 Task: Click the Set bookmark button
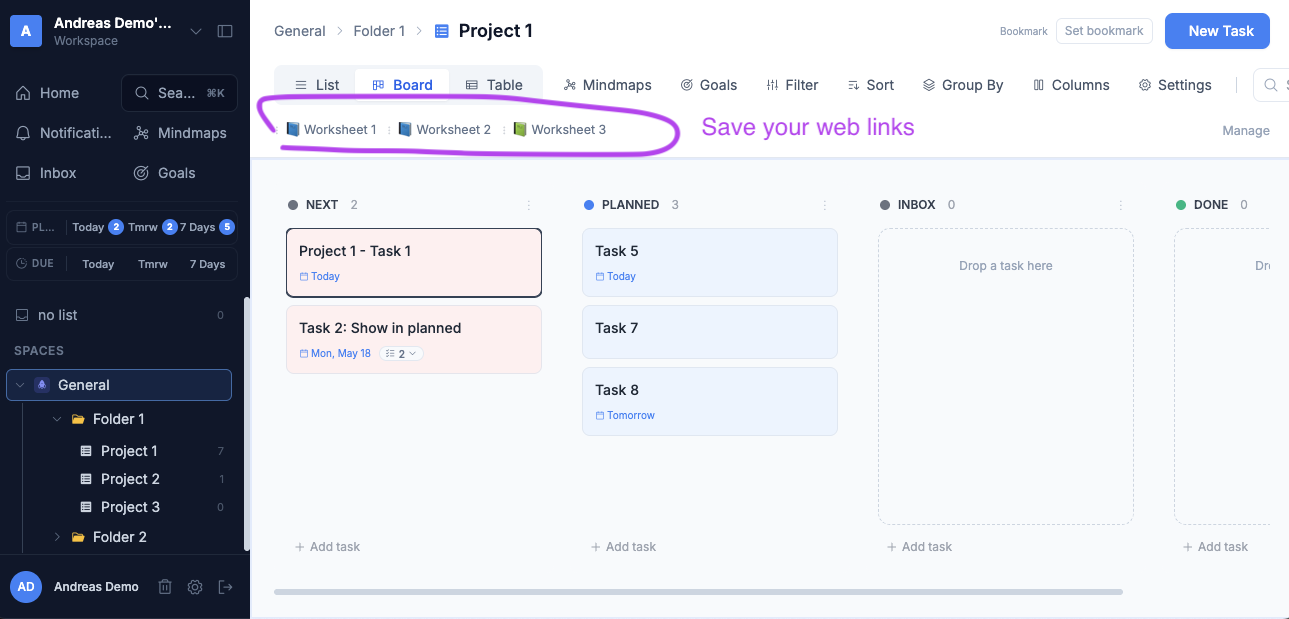click(1104, 31)
